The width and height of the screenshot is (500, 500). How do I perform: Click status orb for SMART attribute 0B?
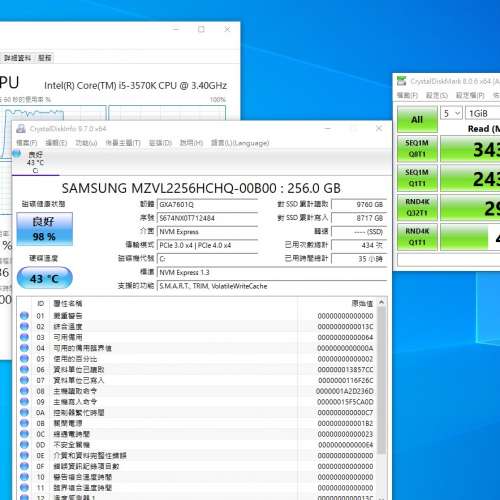click(24, 423)
